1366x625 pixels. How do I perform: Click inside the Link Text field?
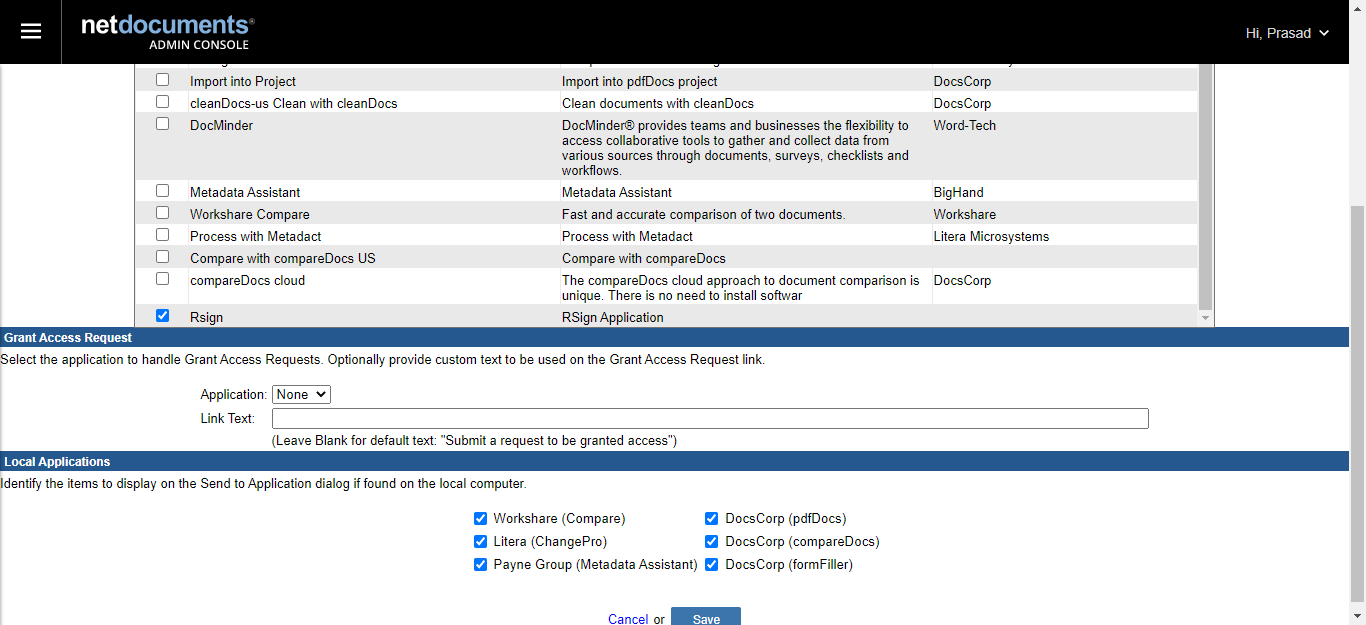[x=710, y=417]
